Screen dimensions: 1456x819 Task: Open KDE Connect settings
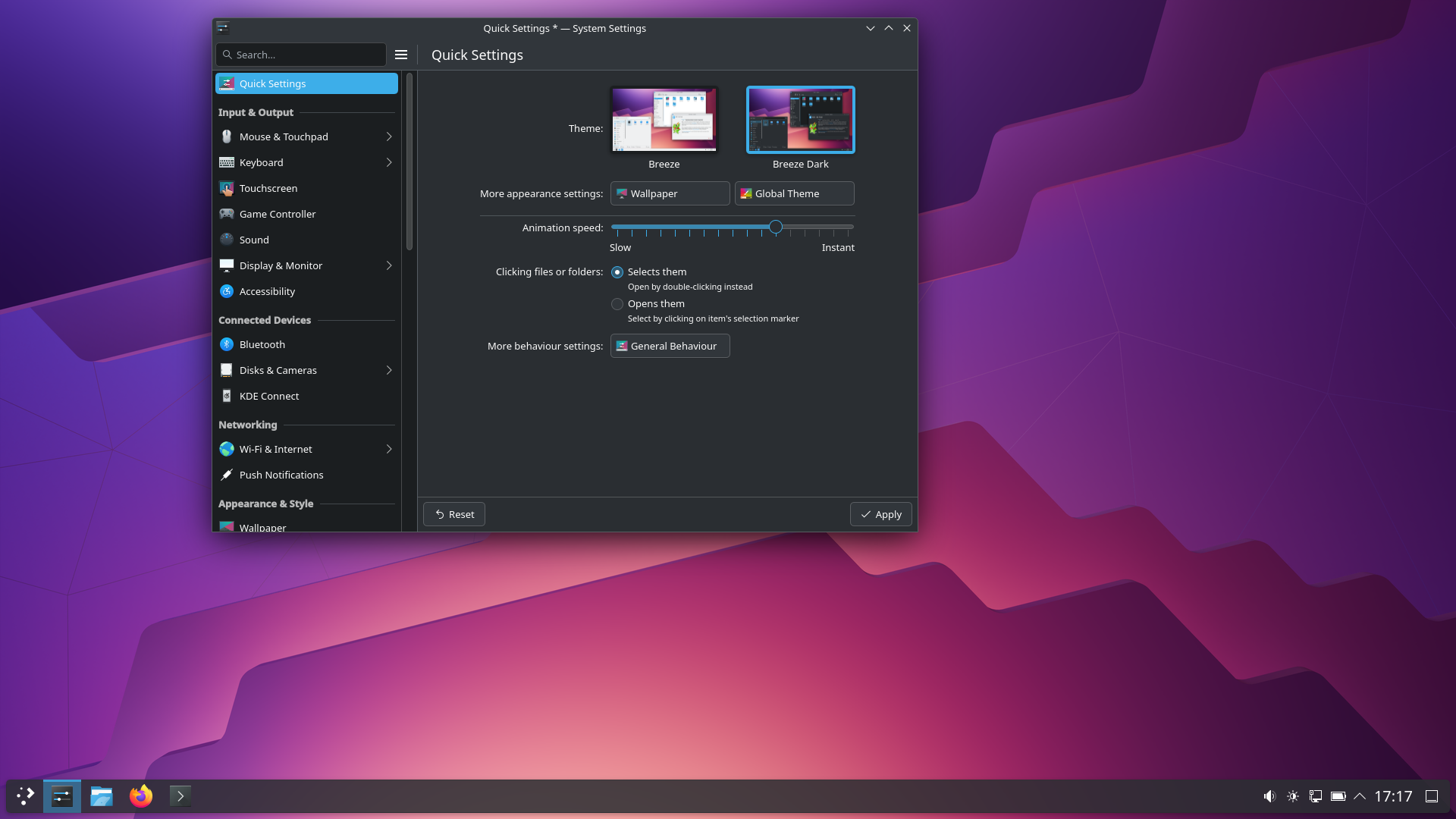[306, 396]
